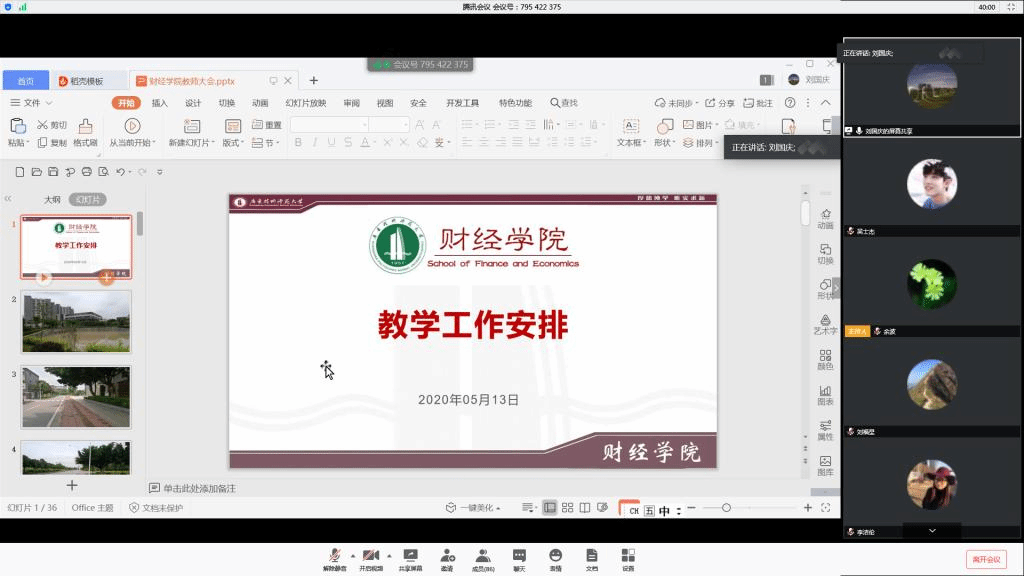Unmute microphone in meeting toolbar

tap(335, 556)
